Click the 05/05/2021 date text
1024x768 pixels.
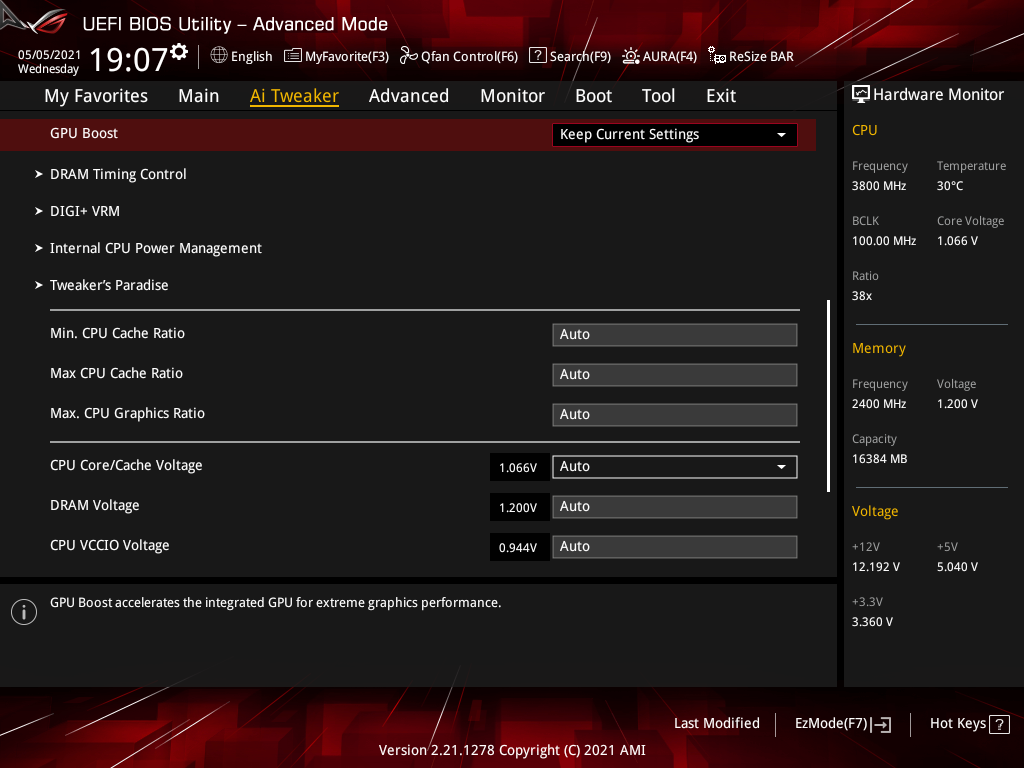coord(49,55)
